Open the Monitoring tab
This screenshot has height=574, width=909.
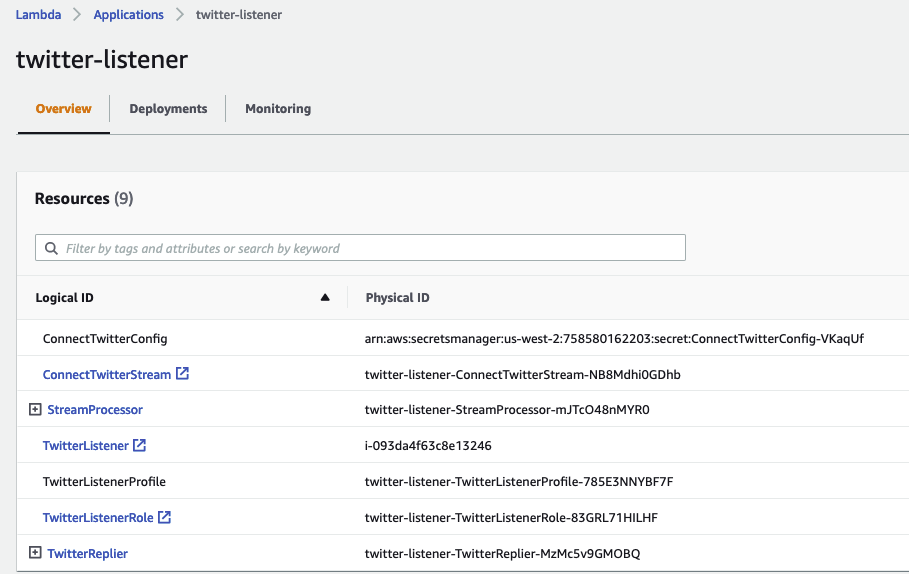coord(278,109)
